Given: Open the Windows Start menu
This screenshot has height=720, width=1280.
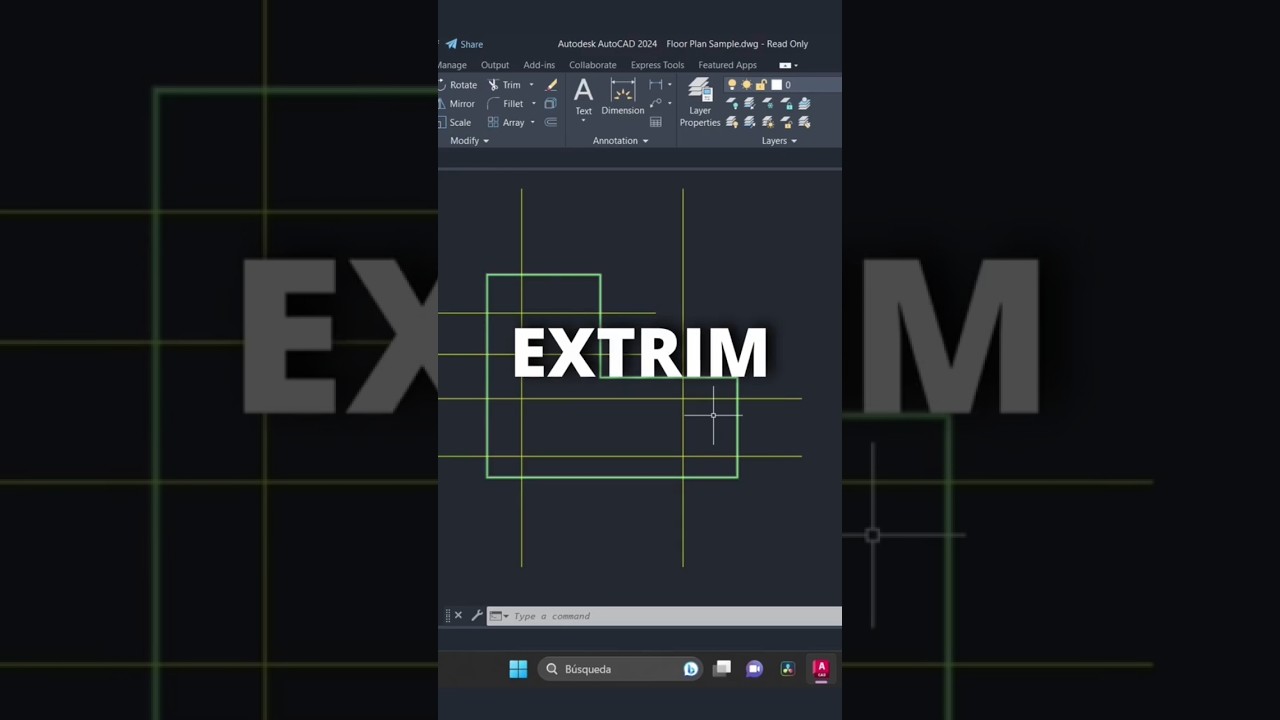Looking at the screenshot, I should (518, 669).
